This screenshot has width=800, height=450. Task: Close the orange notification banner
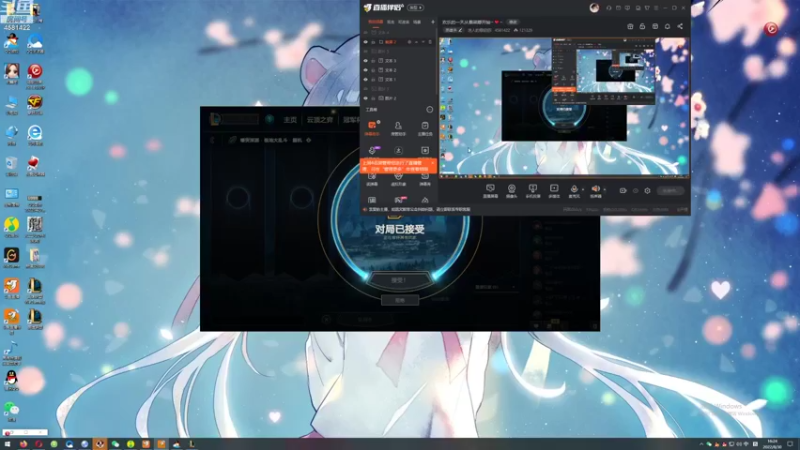433,163
